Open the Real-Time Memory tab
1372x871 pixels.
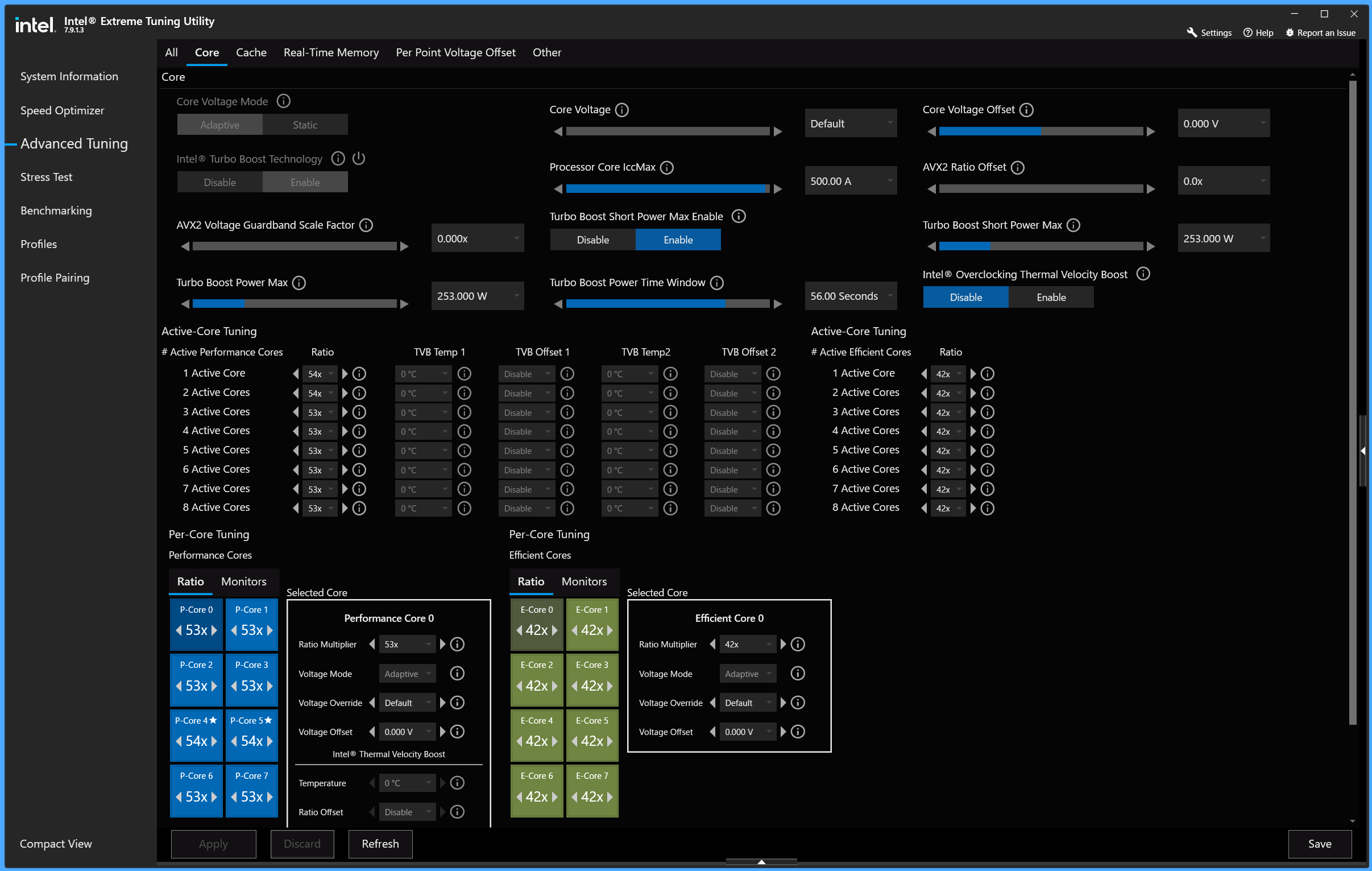pos(331,52)
